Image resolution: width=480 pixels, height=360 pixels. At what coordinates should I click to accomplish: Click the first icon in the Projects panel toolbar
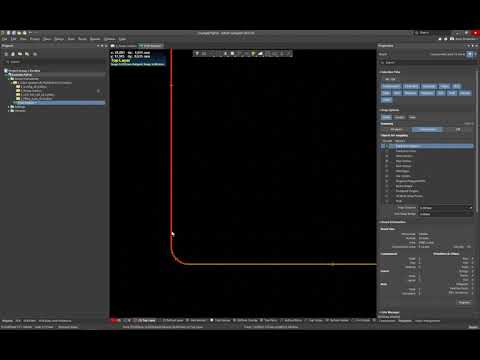(x=6, y=54)
